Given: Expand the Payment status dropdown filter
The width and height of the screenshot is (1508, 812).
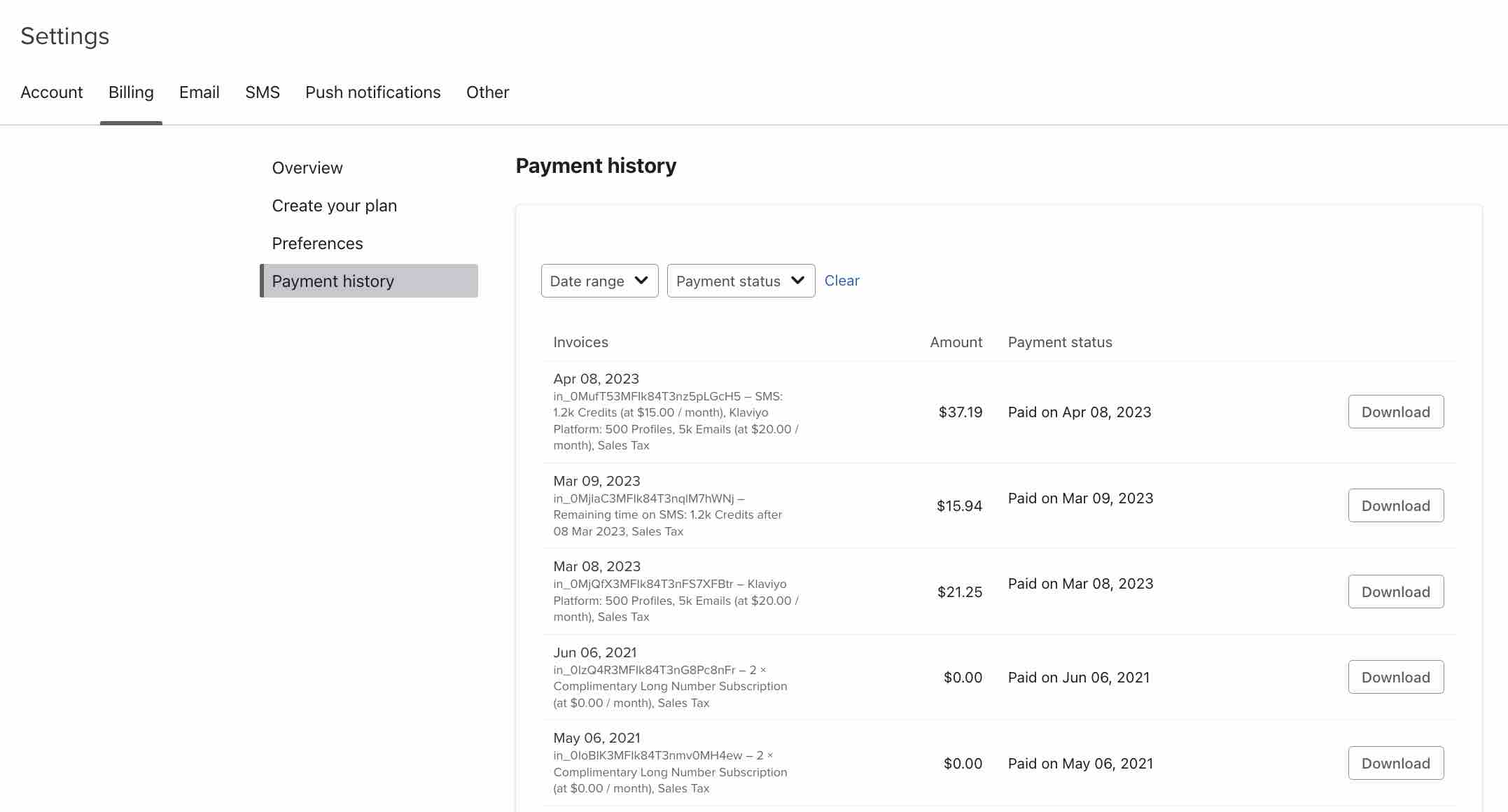Looking at the screenshot, I should click(741, 281).
